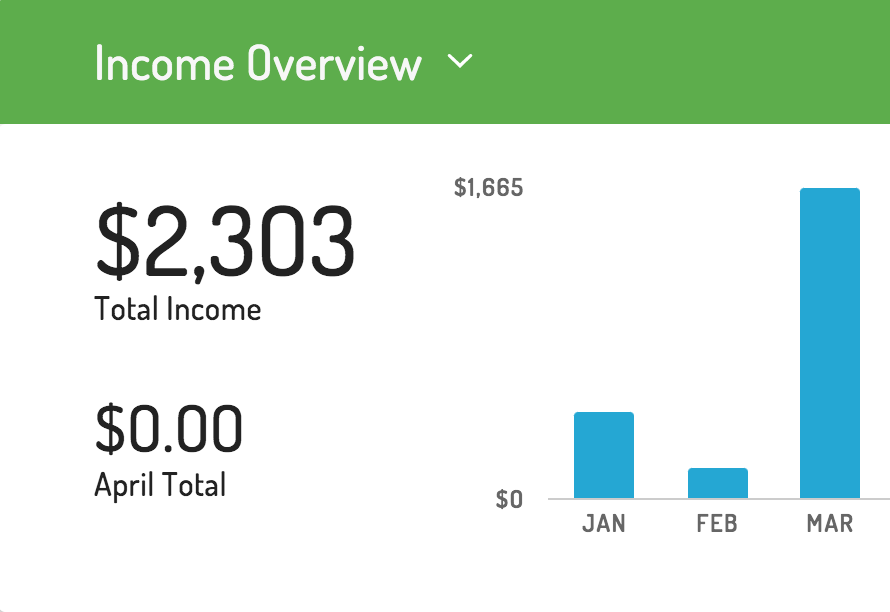Click the JAN axis label
The height and width of the screenshot is (612, 890).
(x=604, y=523)
